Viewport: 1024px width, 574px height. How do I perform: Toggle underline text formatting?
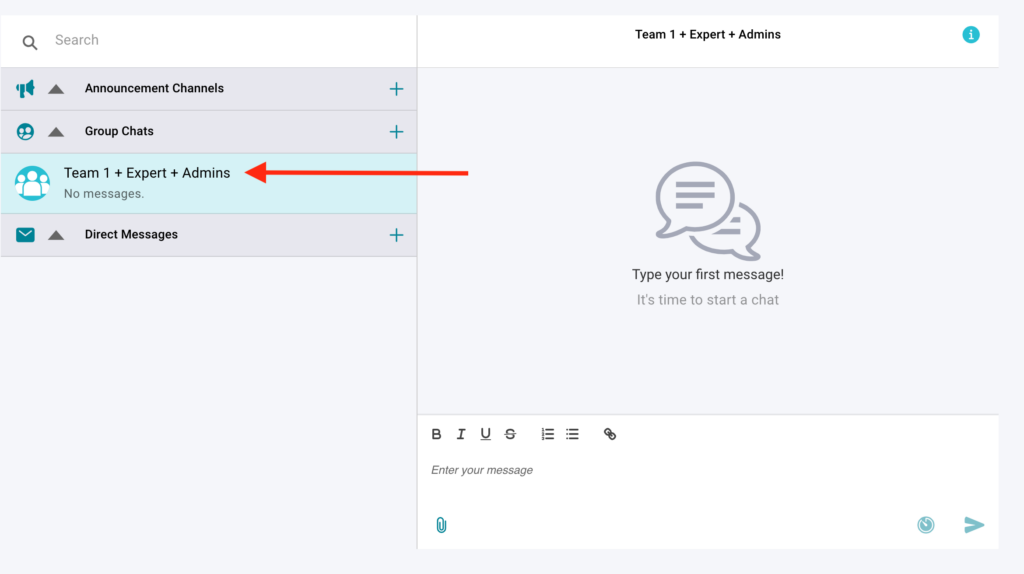485,434
